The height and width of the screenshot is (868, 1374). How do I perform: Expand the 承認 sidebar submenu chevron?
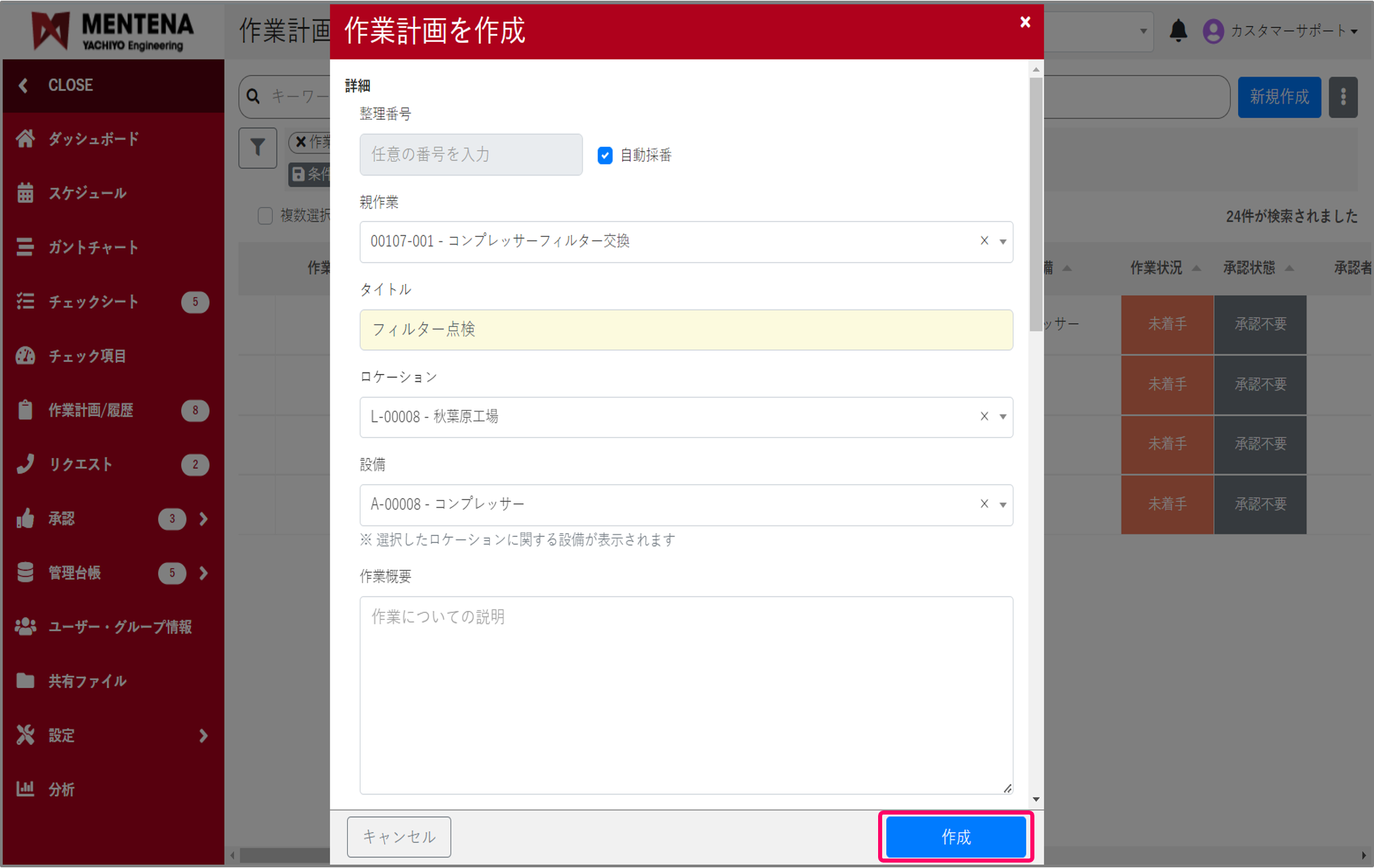tap(204, 519)
